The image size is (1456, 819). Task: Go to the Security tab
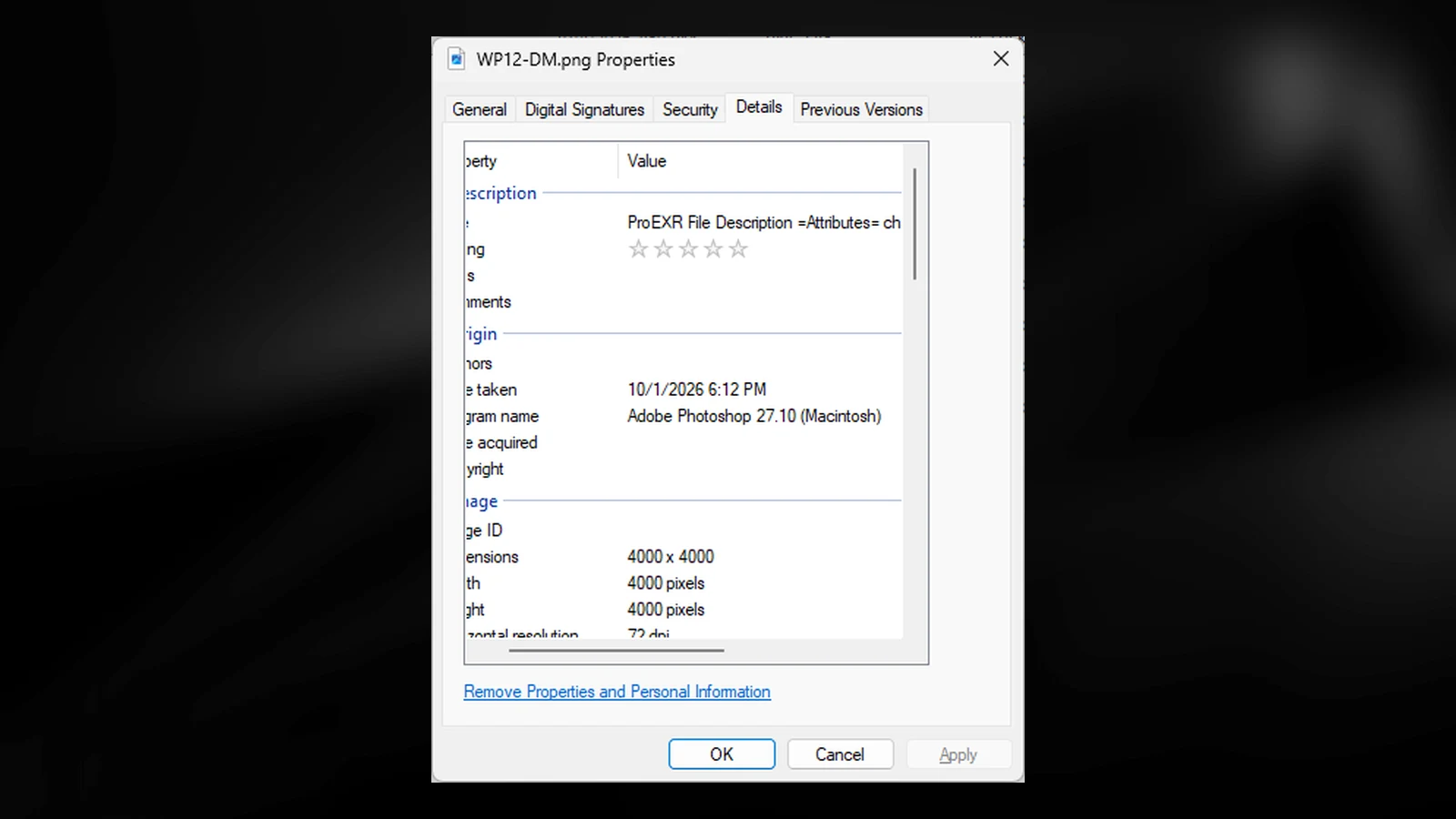pos(690,109)
